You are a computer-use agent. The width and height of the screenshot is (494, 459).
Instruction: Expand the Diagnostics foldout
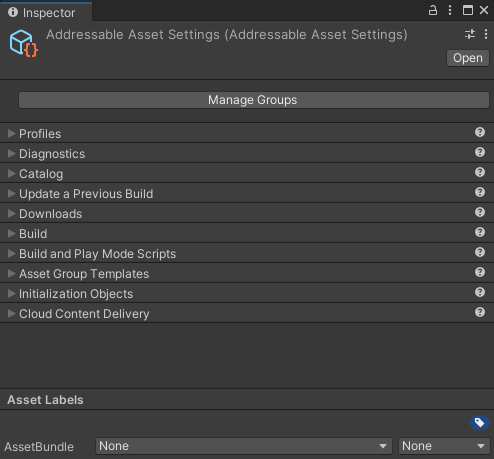[11, 154]
